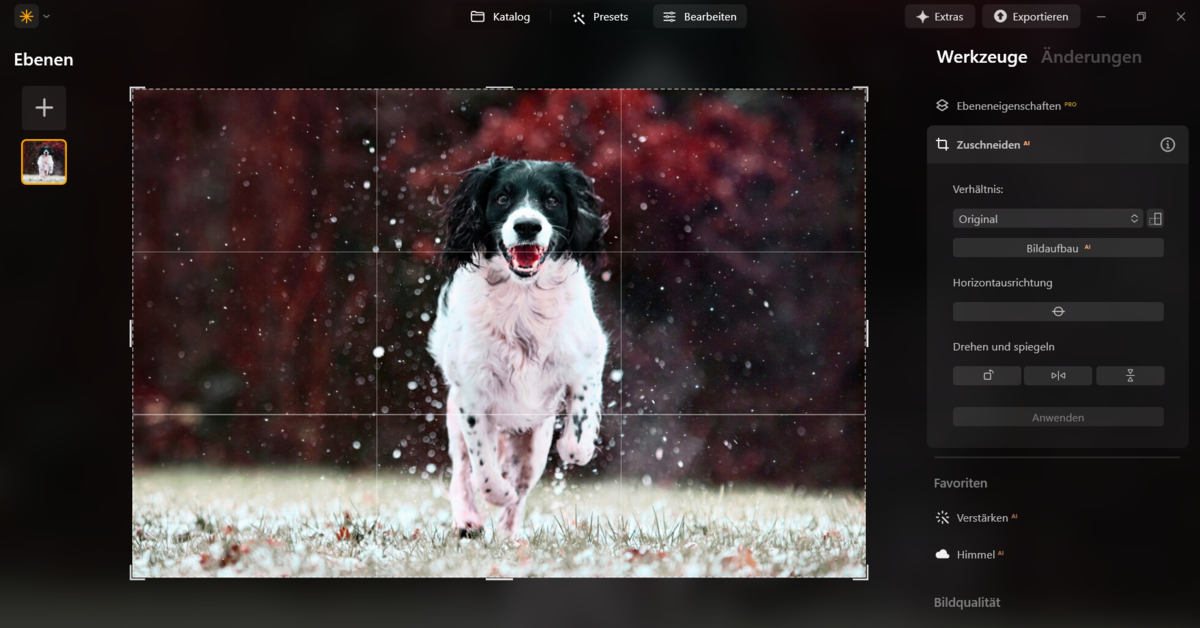Viewport: 1200px width, 628px height.
Task: Click the Exportieren button
Action: coord(1031,16)
